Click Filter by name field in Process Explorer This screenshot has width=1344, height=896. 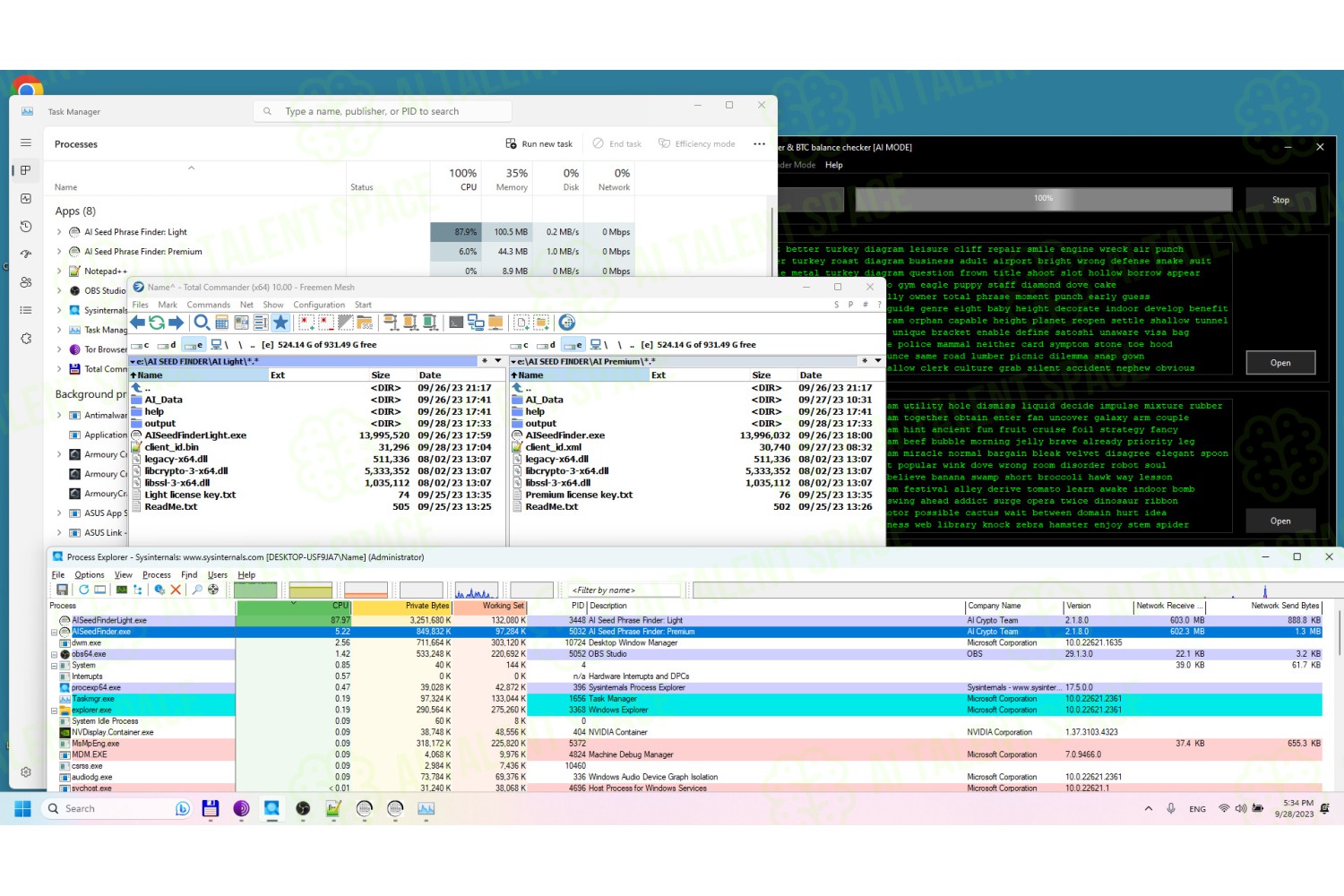pyautogui.click(x=625, y=590)
